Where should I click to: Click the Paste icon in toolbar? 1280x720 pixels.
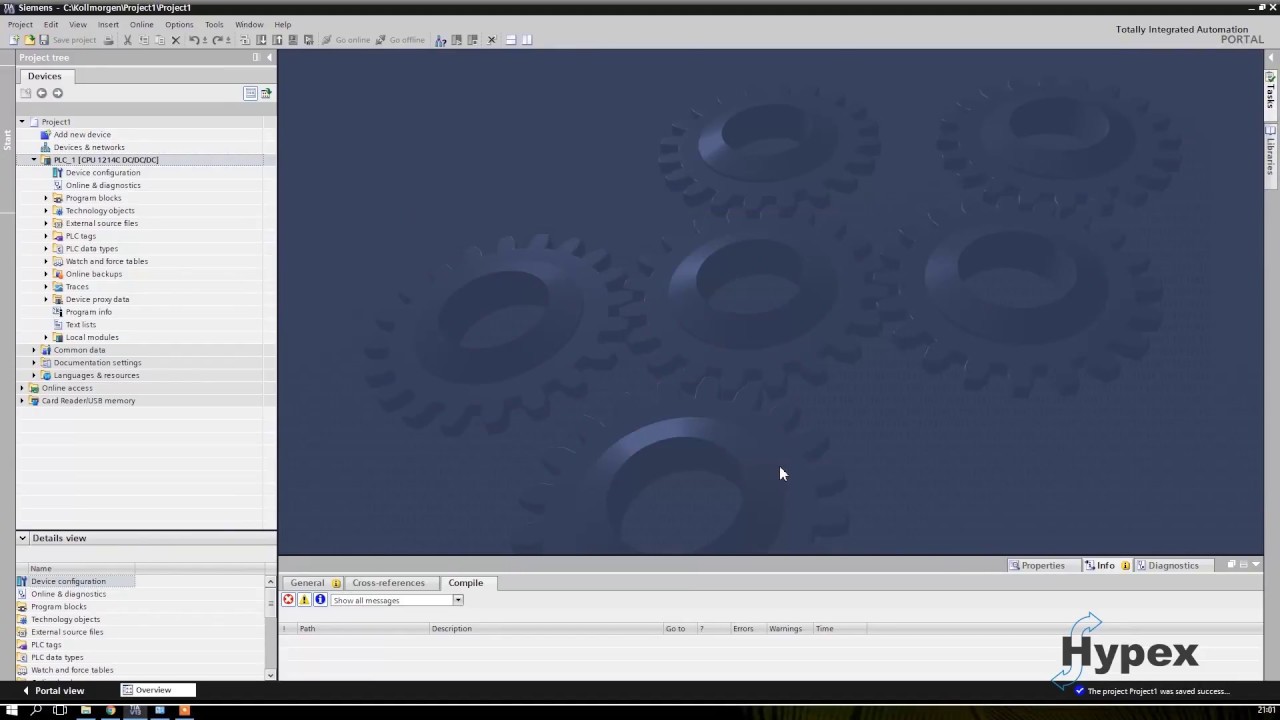click(159, 40)
